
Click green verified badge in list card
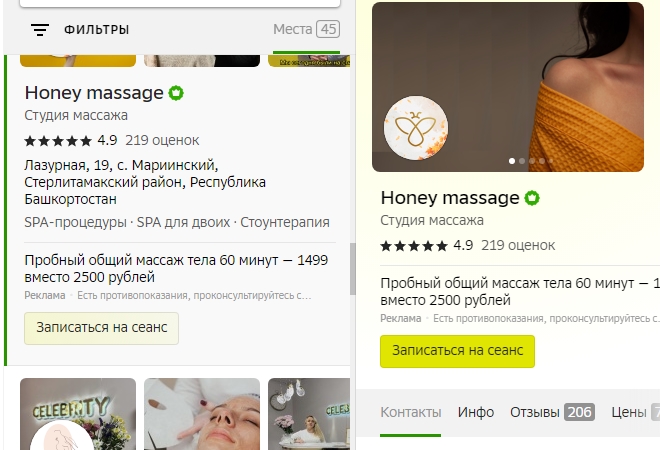pos(176,93)
